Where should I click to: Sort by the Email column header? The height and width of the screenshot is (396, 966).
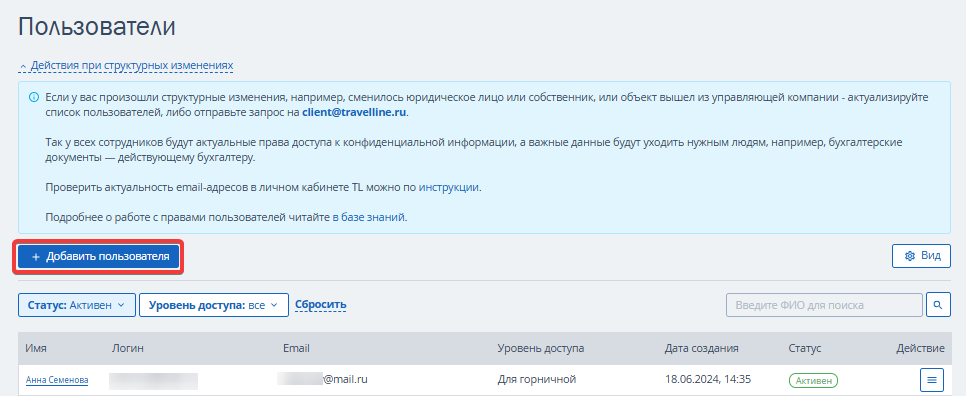(296, 349)
